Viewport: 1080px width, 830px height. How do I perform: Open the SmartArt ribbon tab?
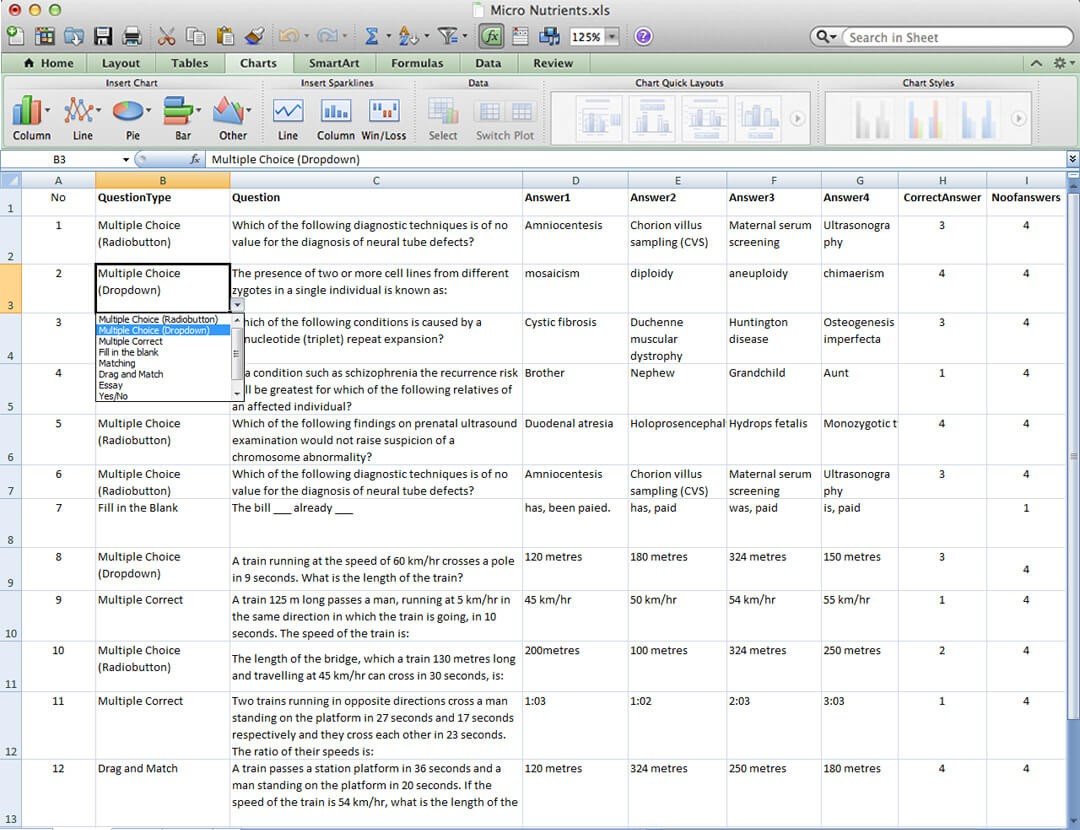[x=333, y=63]
